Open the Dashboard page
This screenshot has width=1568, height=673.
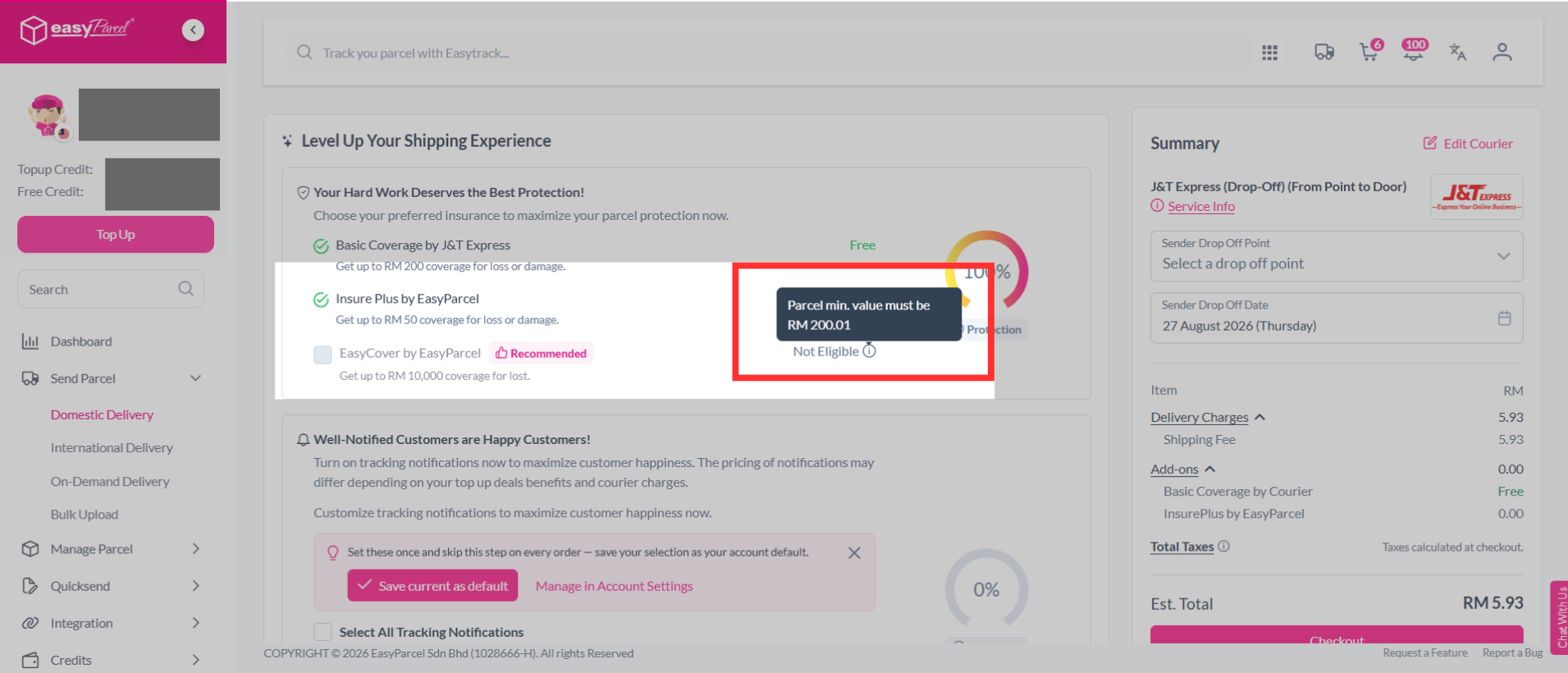click(x=81, y=341)
